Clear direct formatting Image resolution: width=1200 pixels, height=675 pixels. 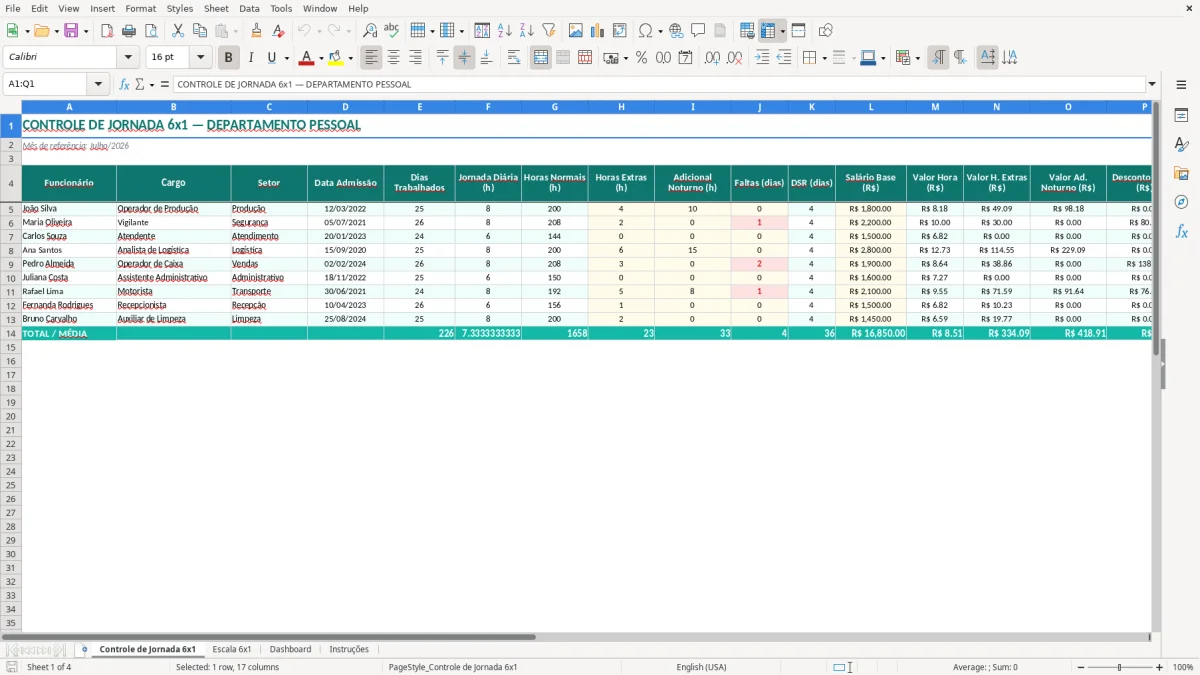[x=277, y=31]
